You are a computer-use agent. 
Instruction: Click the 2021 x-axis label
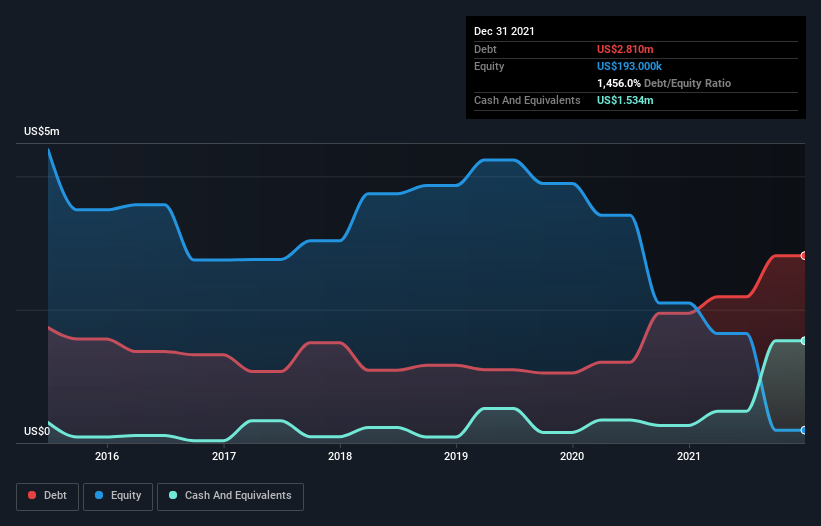coord(689,456)
